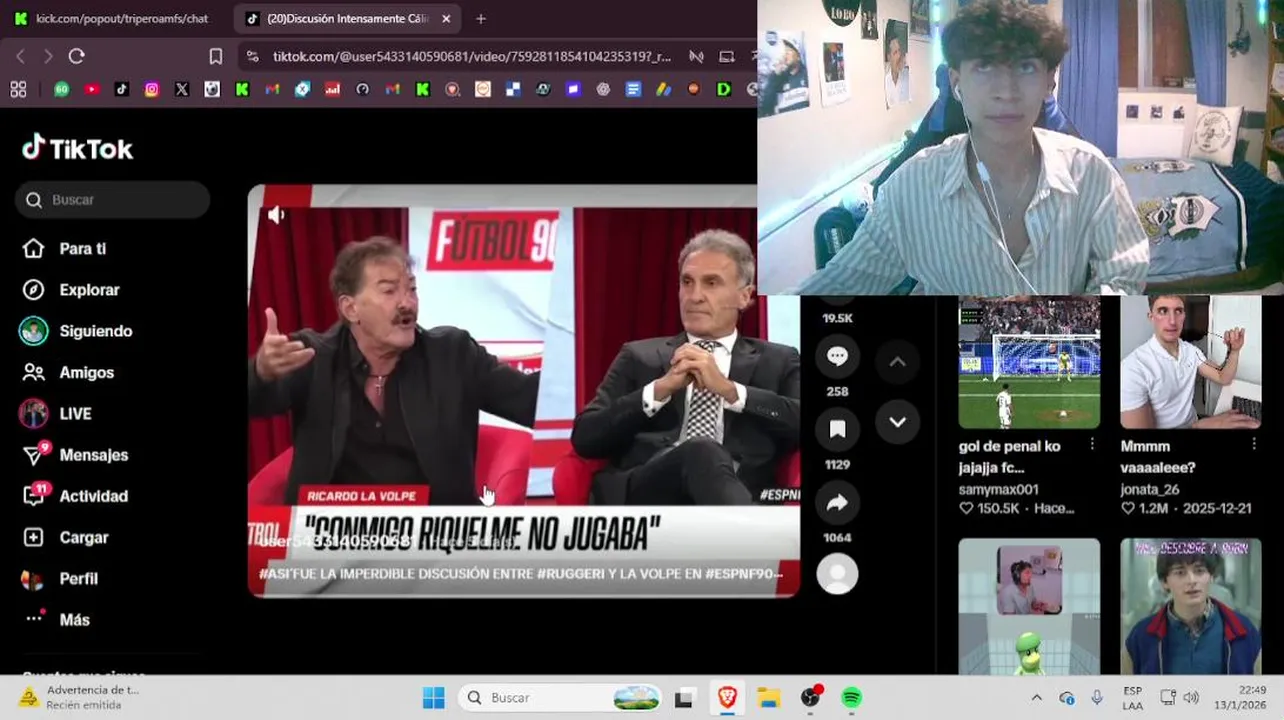Open Spotify from the taskbar
The height and width of the screenshot is (720, 1284).
(x=851, y=698)
